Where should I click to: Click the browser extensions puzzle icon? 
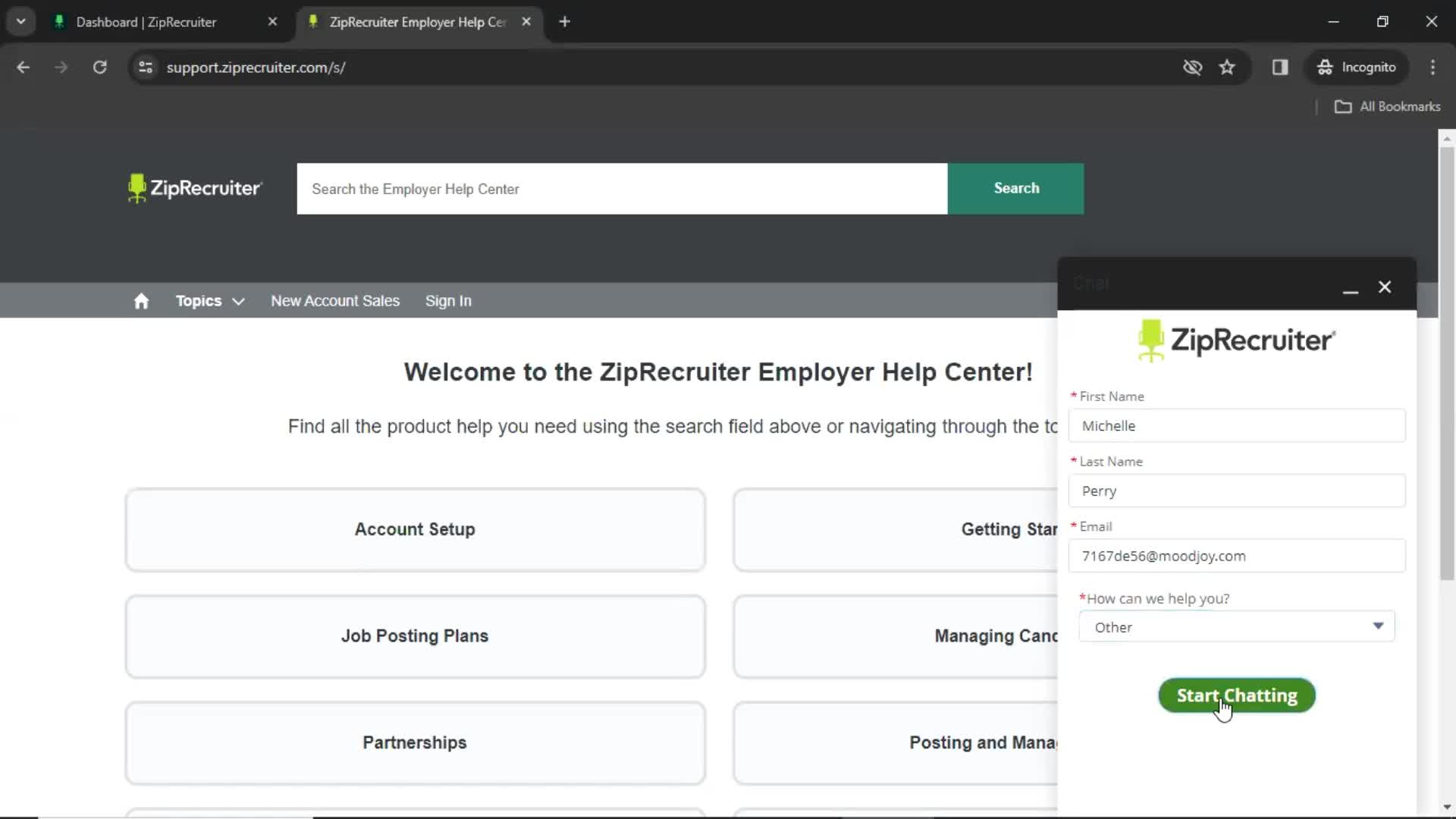click(1279, 67)
